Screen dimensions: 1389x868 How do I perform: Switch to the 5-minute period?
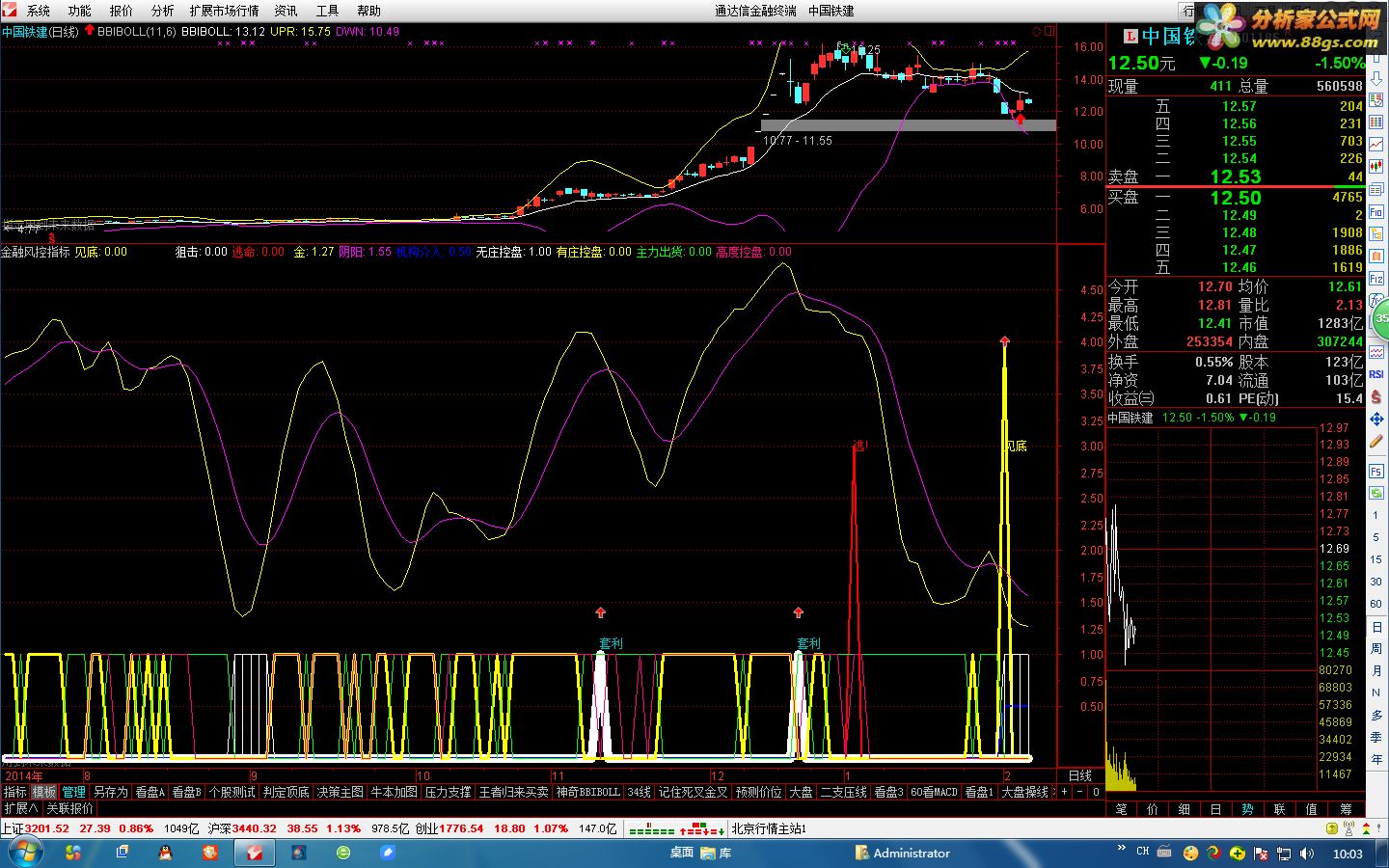point(1376,537)
